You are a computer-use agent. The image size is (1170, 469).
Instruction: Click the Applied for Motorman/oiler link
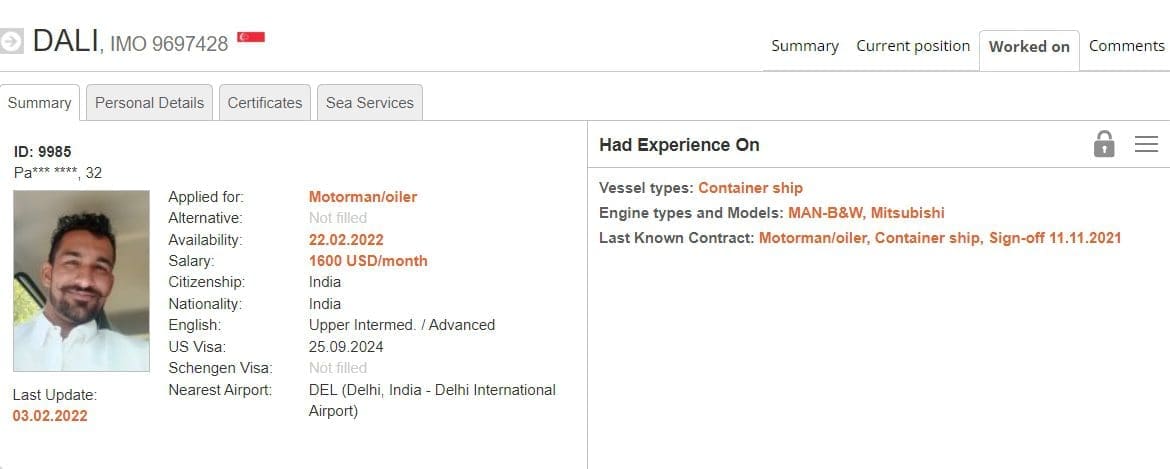[x=363, y=197]
